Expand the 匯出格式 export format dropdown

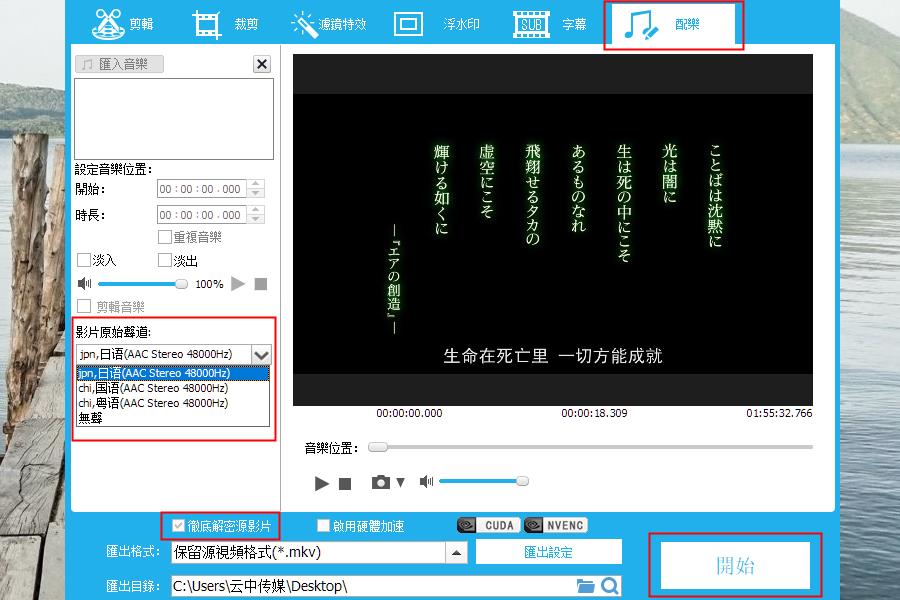(456, 552)
